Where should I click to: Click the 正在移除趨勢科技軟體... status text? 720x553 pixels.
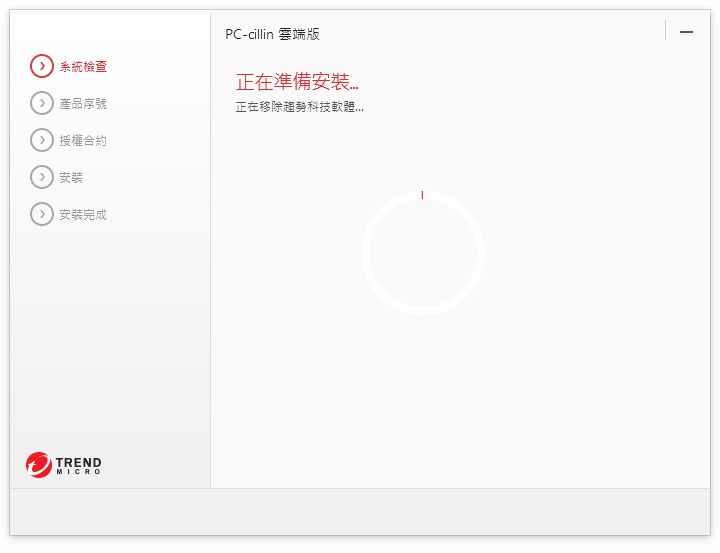pos(299,107)
